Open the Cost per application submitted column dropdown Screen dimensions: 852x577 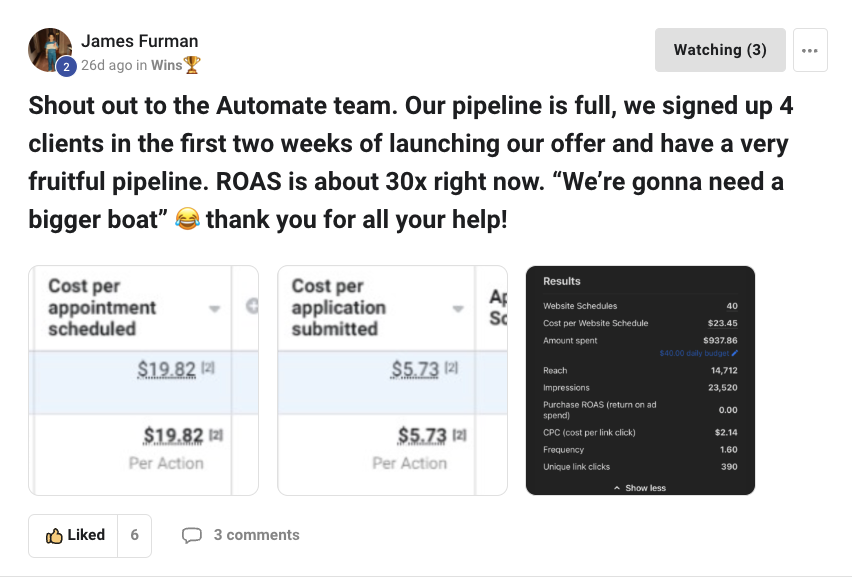coord(459,309)
